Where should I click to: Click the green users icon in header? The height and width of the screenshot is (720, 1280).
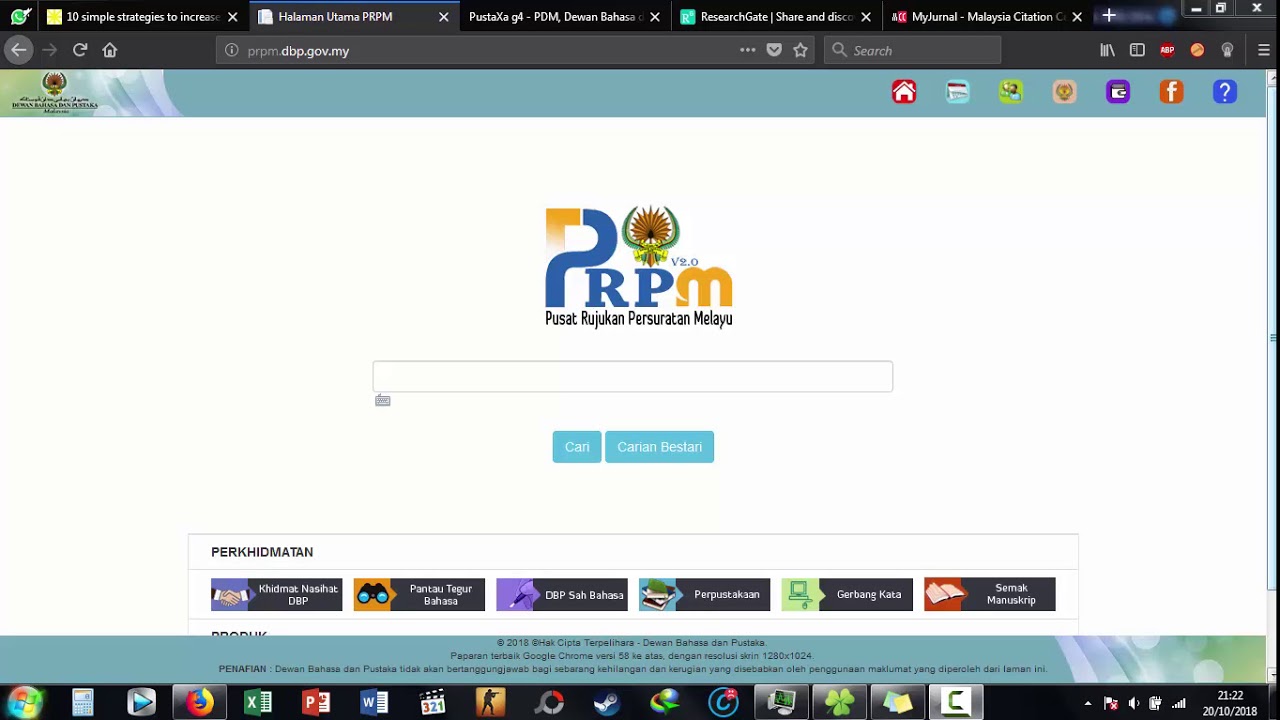pos(1011,92)
